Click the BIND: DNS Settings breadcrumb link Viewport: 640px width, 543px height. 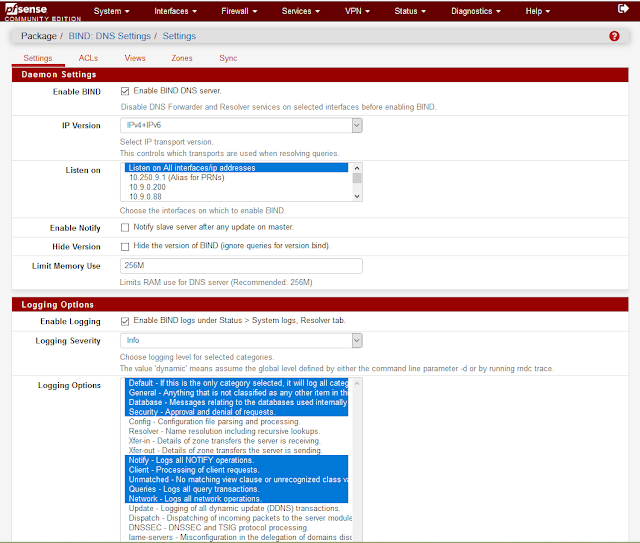[x=112, y=36]
